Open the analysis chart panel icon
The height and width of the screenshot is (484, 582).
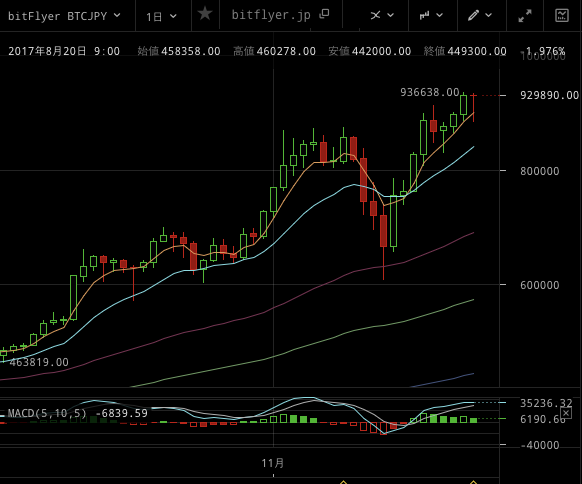[x=562, y=15]
